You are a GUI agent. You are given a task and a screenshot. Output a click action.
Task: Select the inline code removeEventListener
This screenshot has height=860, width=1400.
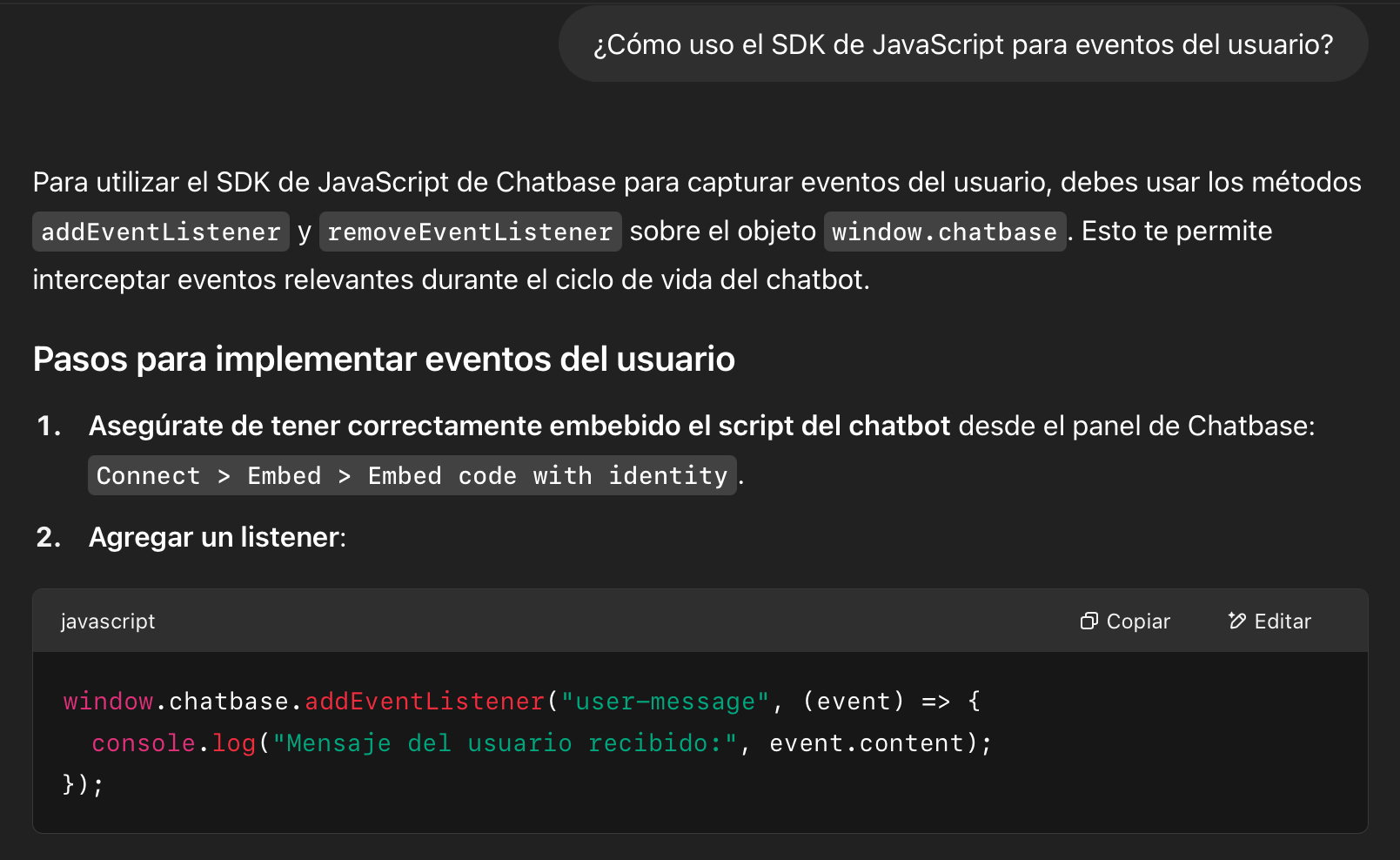pyautogui.click(x=470, y=232)
